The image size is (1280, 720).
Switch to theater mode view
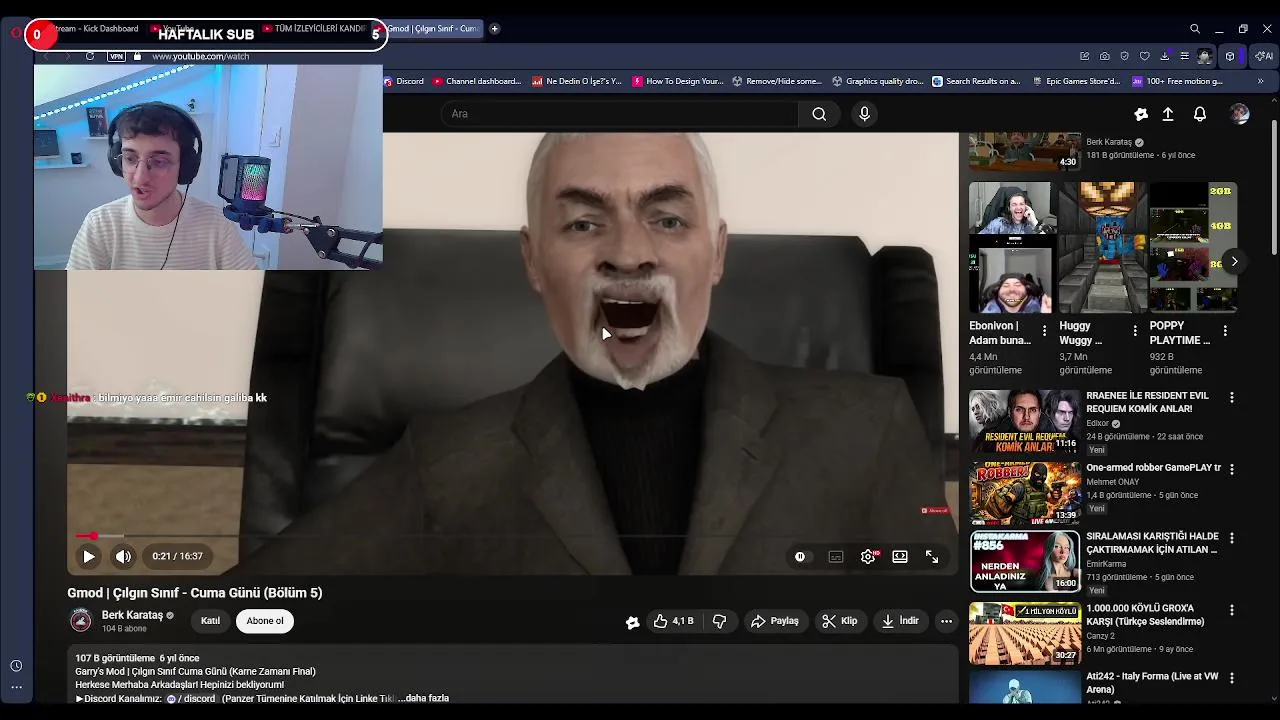coord(900,557)
